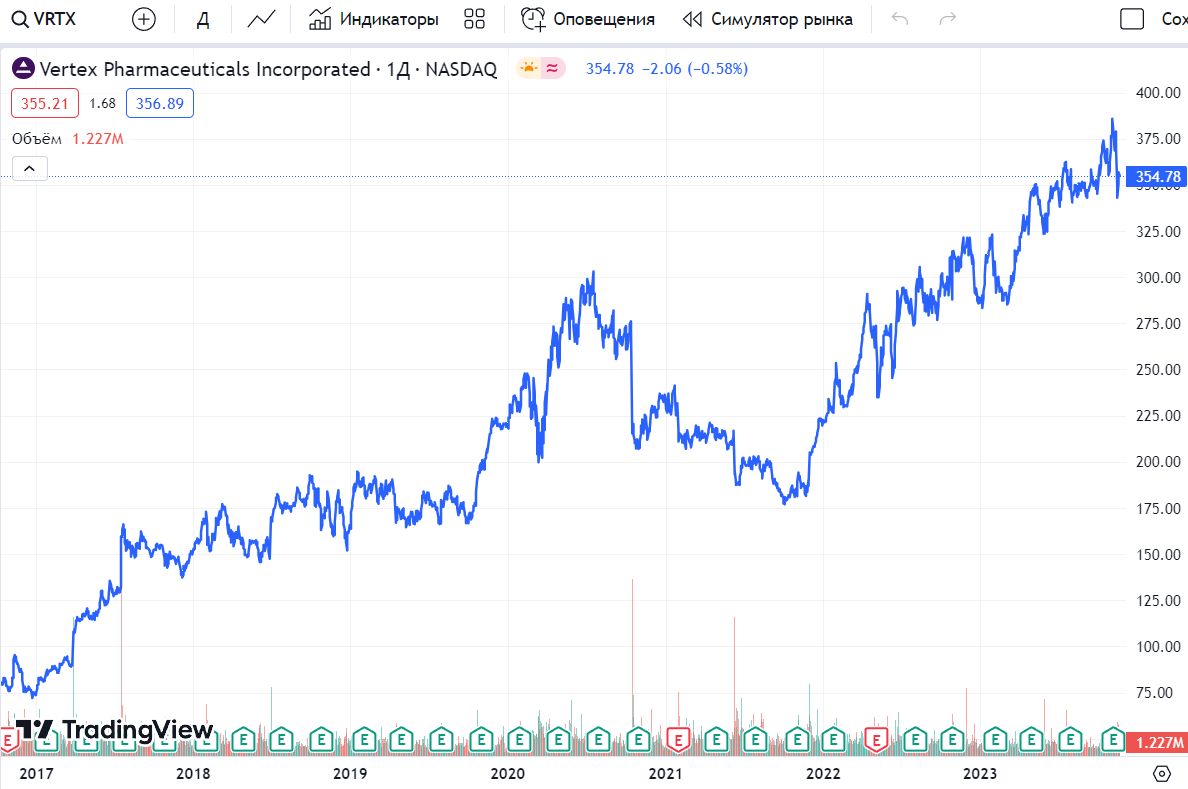Click the rightmost green earnings marker
1188x789 pixels.
pos(1113,739)
